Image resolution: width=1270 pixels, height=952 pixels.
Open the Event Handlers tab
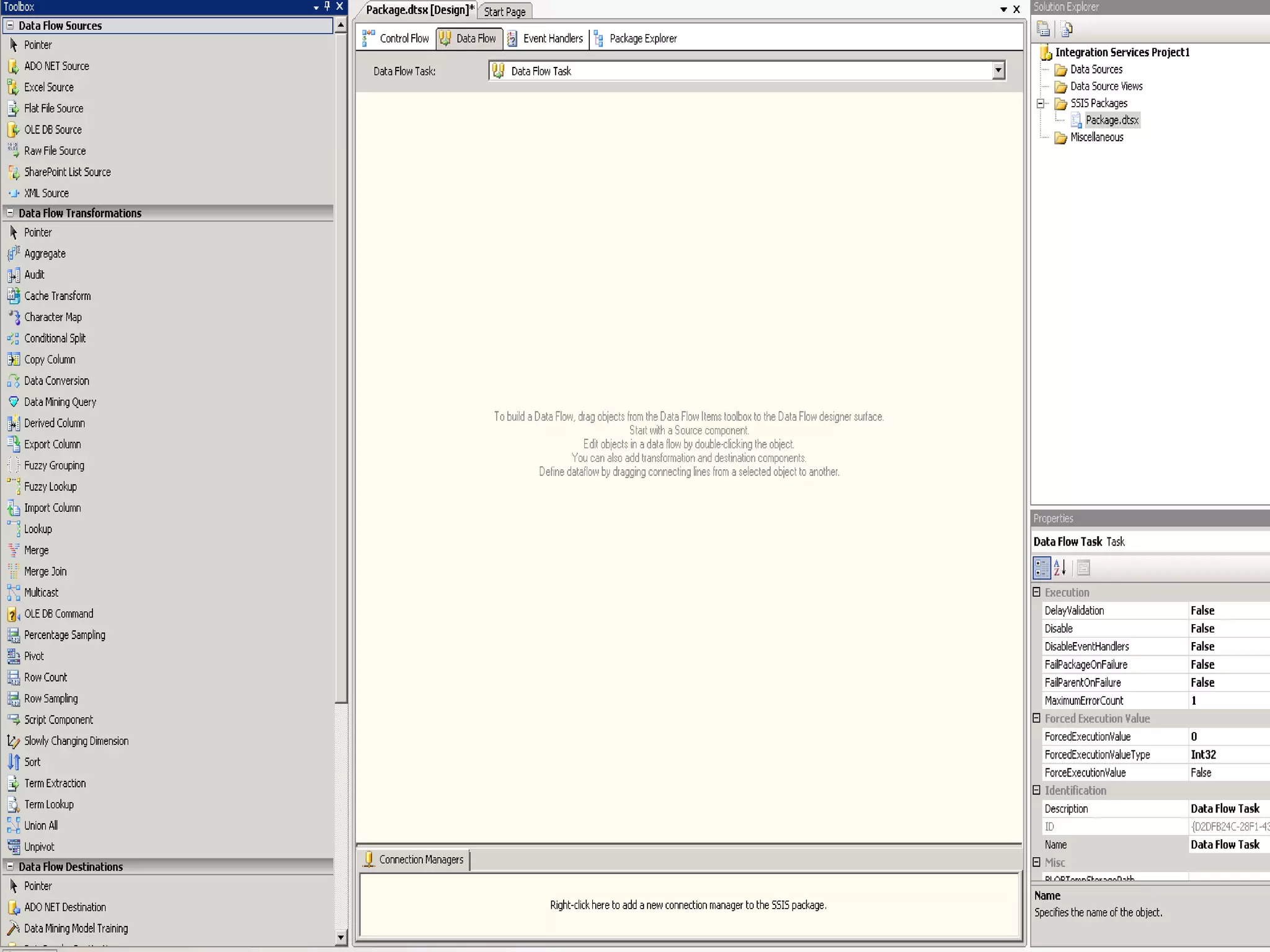tap(546, 38)
